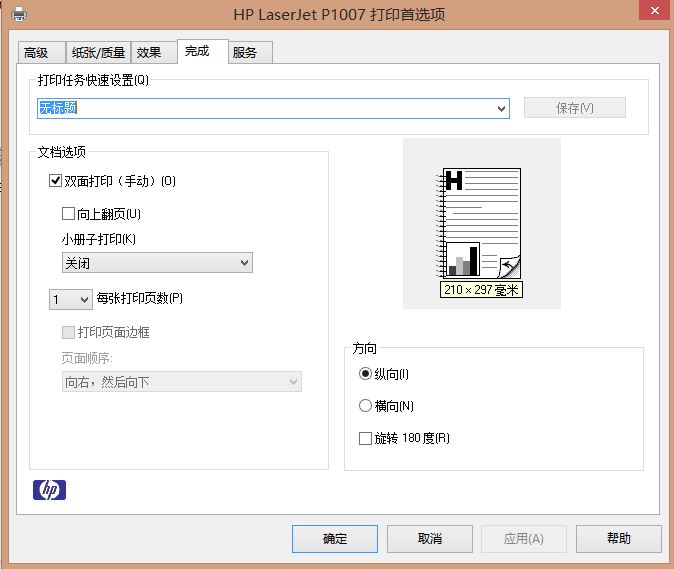This screenshot has width=674, height=569.
Task: Enable the 旋转 180 度 checkbox
Action: click(365, 438)
